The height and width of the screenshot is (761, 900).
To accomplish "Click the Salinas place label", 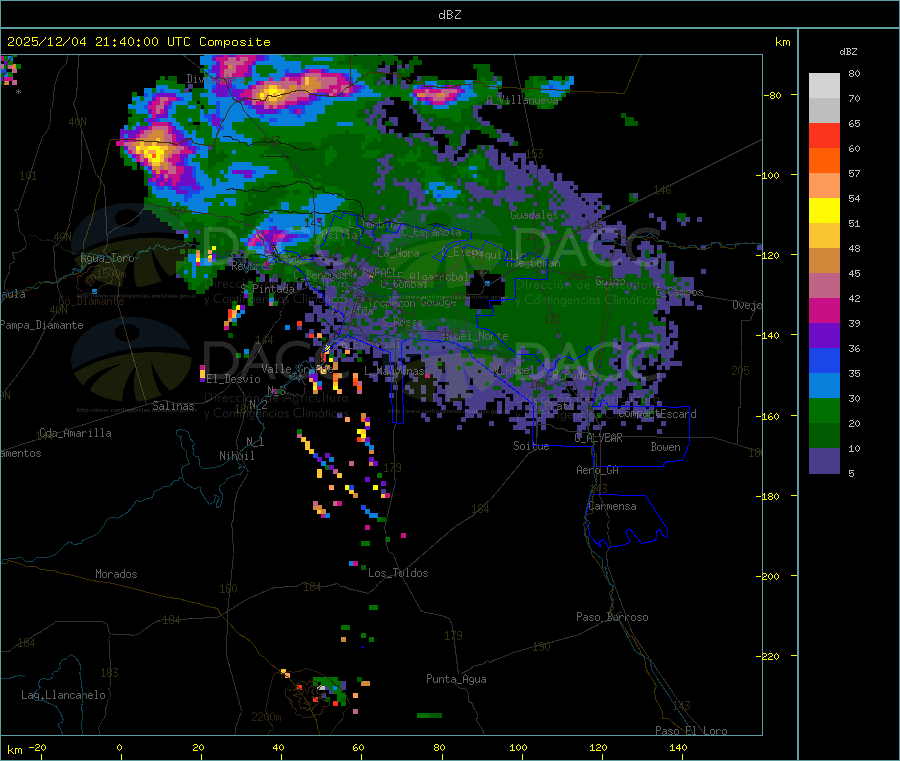I will (173, 406).
